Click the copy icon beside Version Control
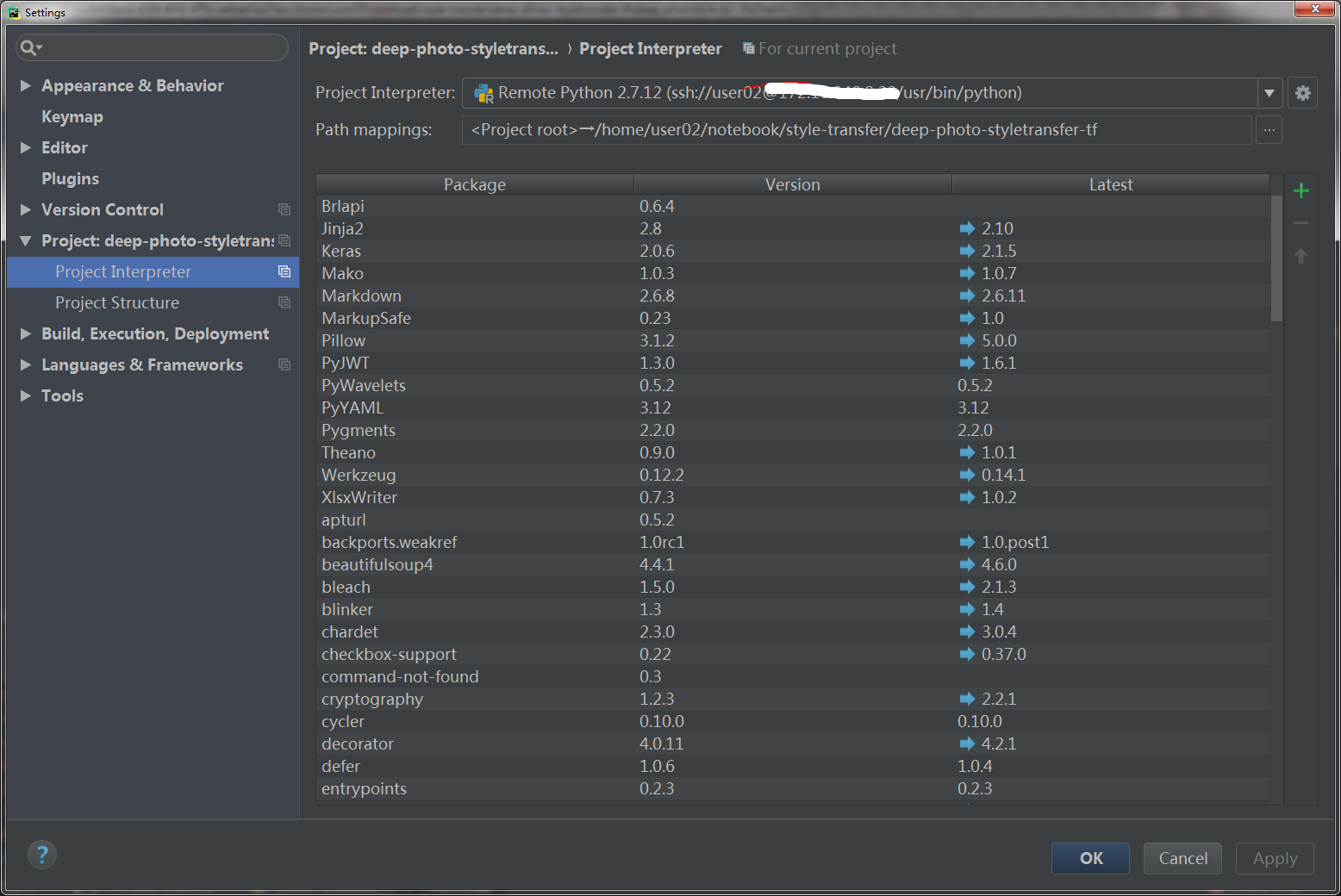1341x896 pixels. [x=284, y=209]
